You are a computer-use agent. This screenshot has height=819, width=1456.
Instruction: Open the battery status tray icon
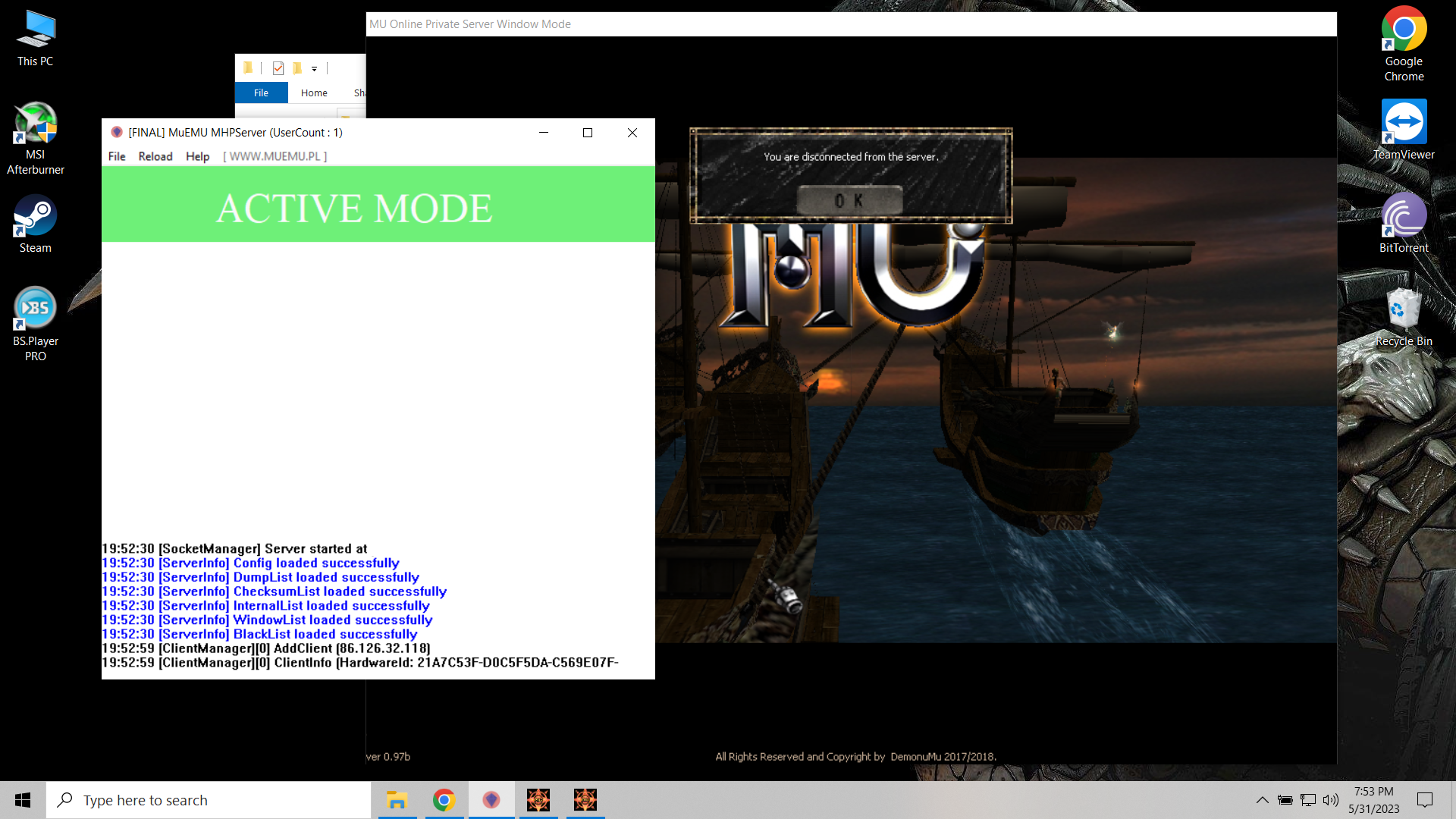click(1285, 800)
